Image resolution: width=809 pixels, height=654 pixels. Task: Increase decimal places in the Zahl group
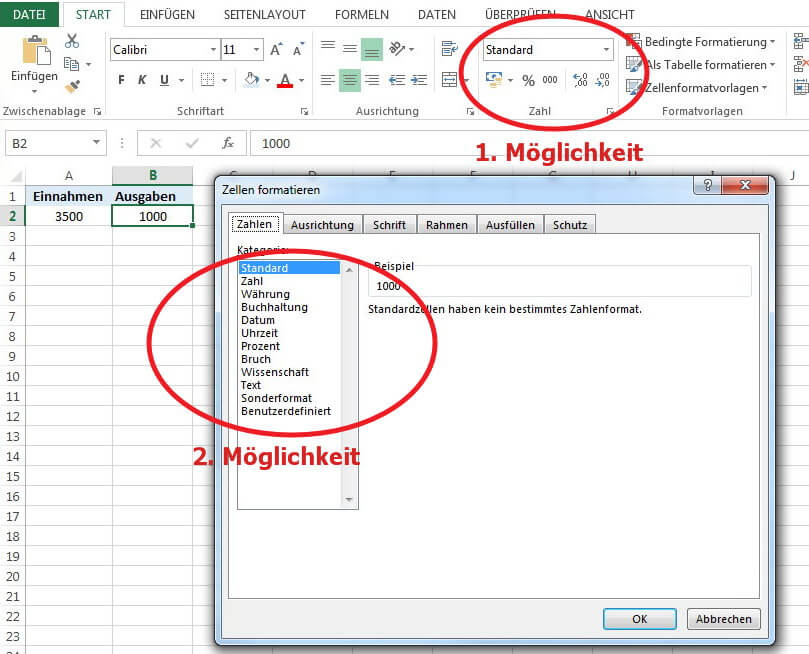(x=581, y=79)
